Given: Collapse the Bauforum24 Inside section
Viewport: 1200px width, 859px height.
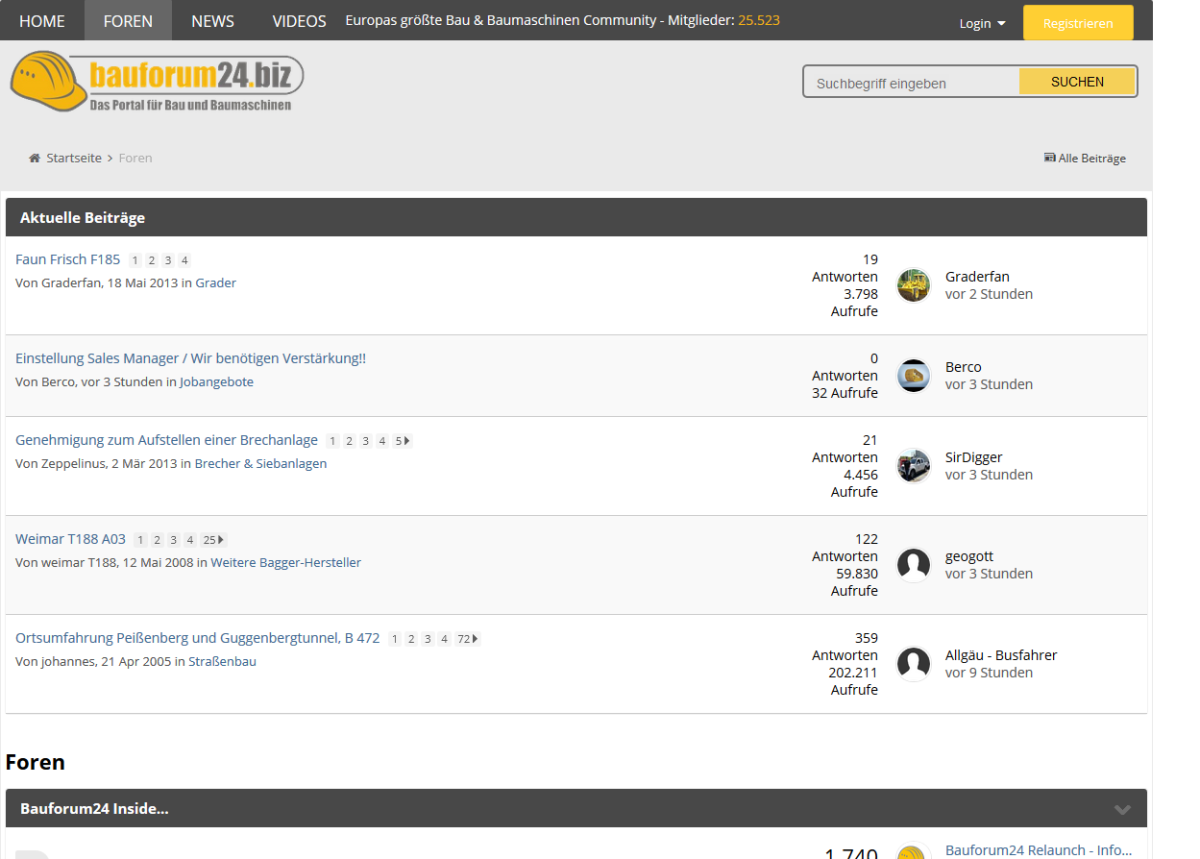Looking at the screenshot, I should click(x=1123, y=809).
